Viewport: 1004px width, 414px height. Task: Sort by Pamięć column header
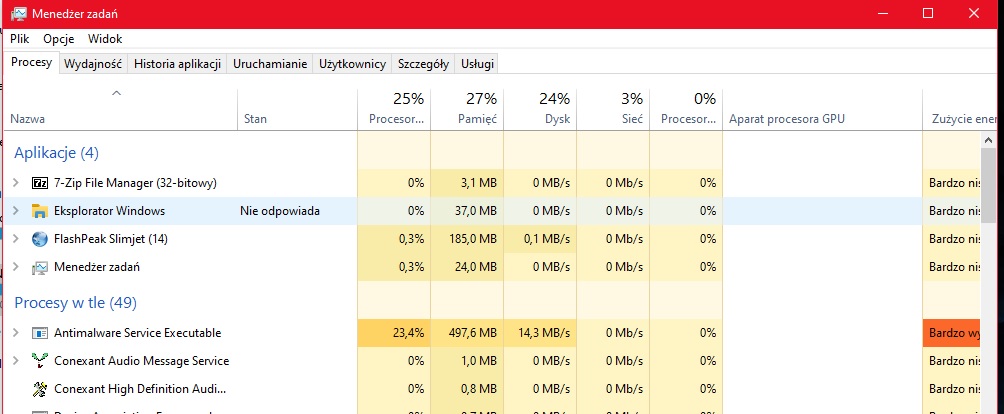pos(467,109)
